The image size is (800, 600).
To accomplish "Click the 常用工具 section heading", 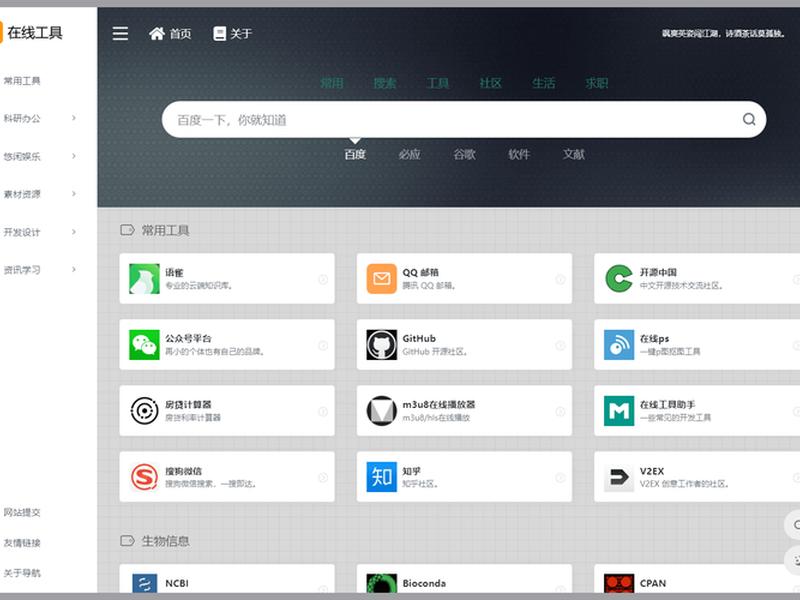I will 165,230.
